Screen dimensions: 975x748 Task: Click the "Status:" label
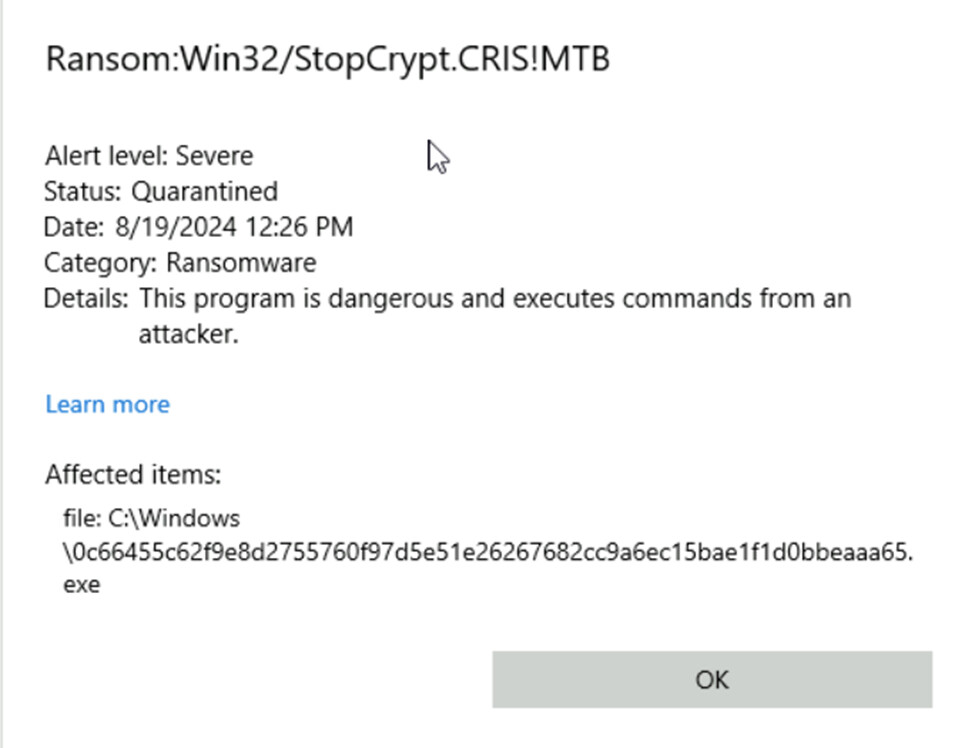coord(85,191)
